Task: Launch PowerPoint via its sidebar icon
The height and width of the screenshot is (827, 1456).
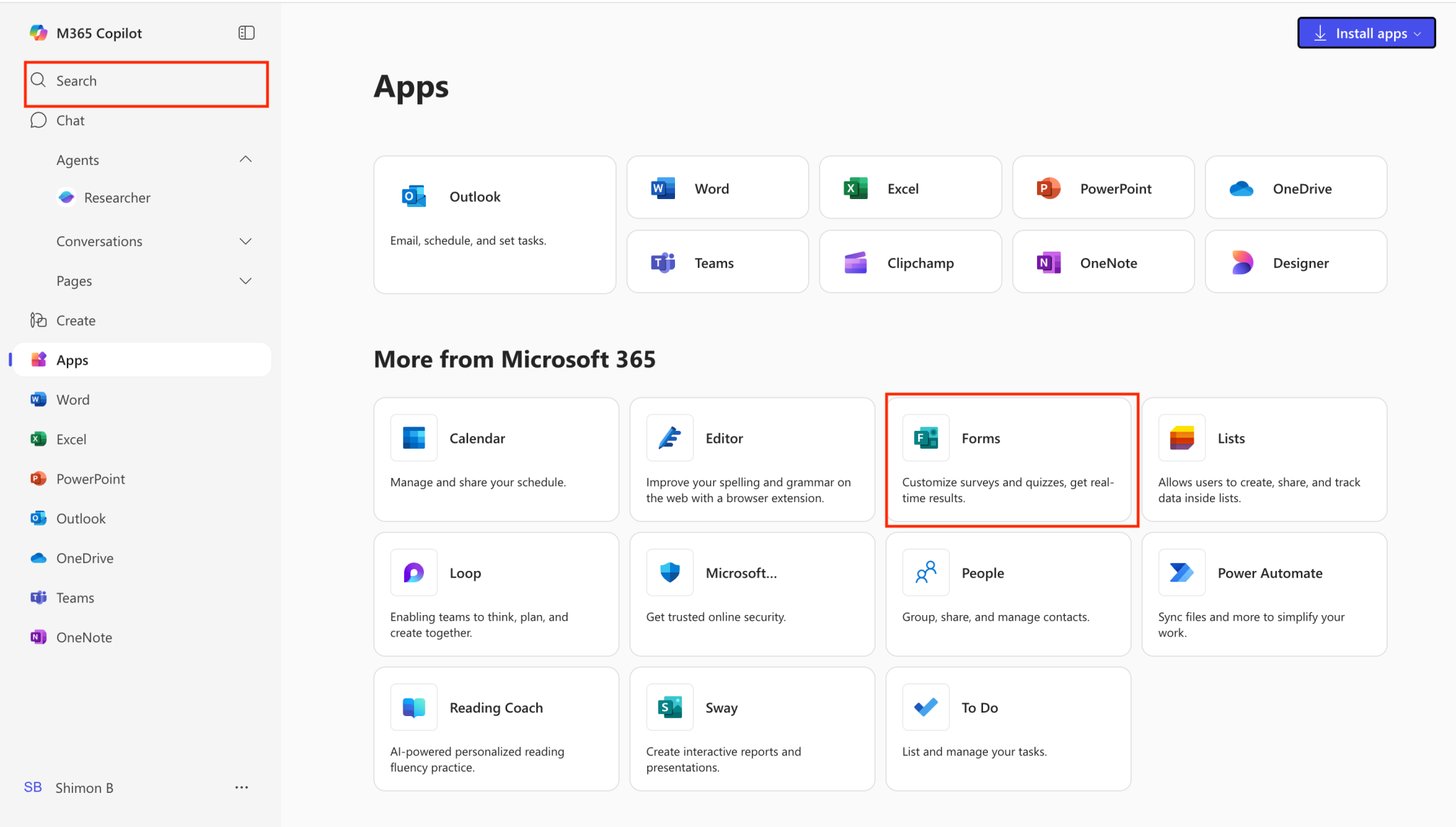Action: click(x=38, y=479)
